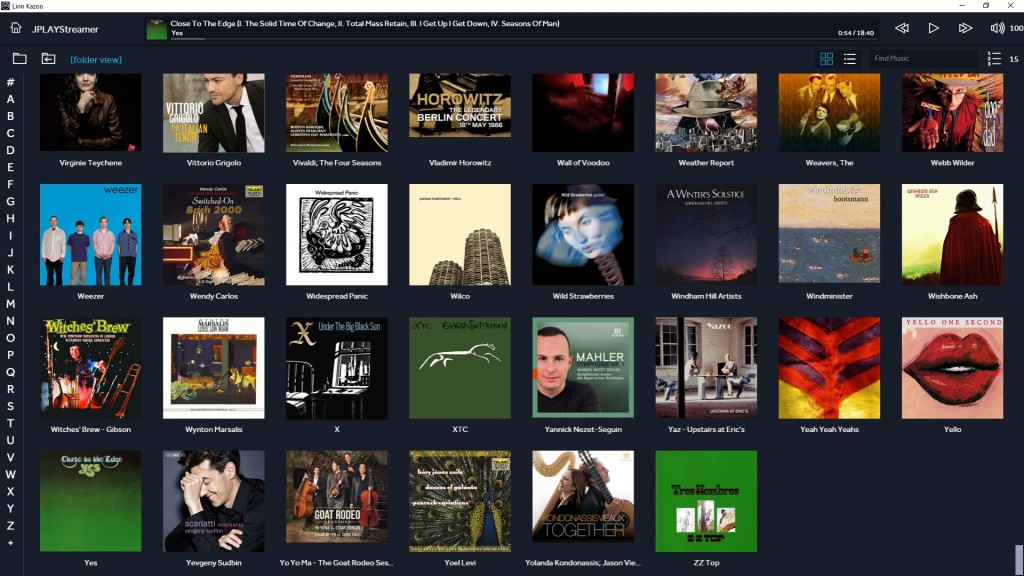Open the Webb Wilder cover
1024x576 pixels.
(x=952, y=112)
